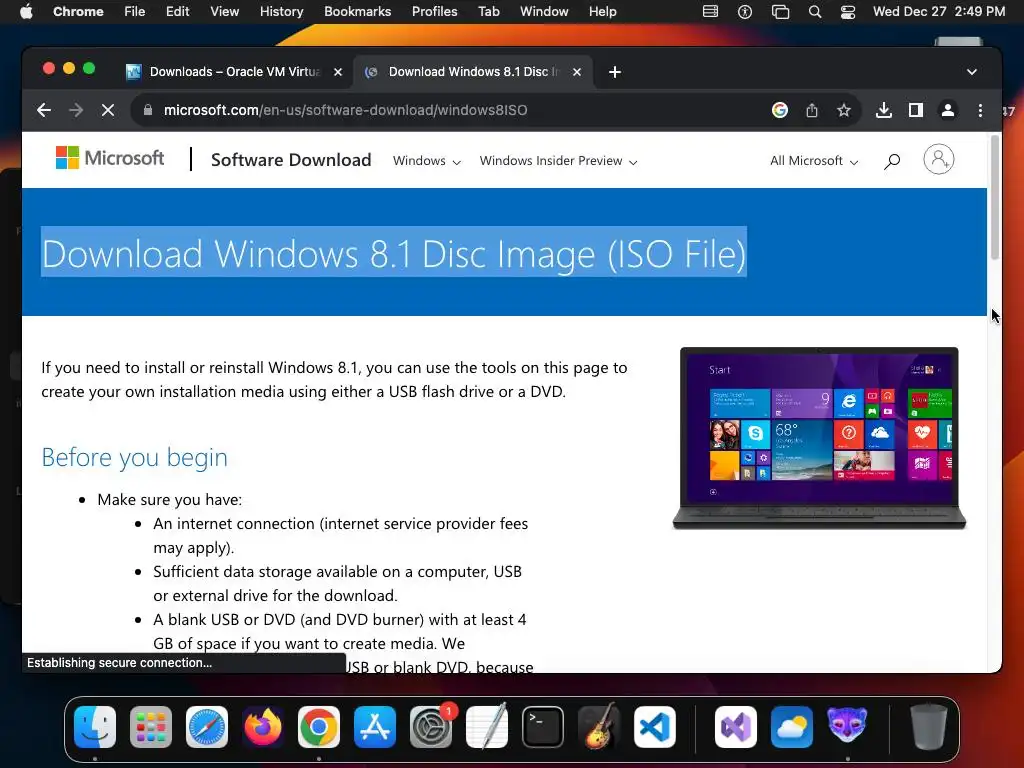Open the Tab menu in menu bar
1024x768 pixels.
[x=488, y=11]
